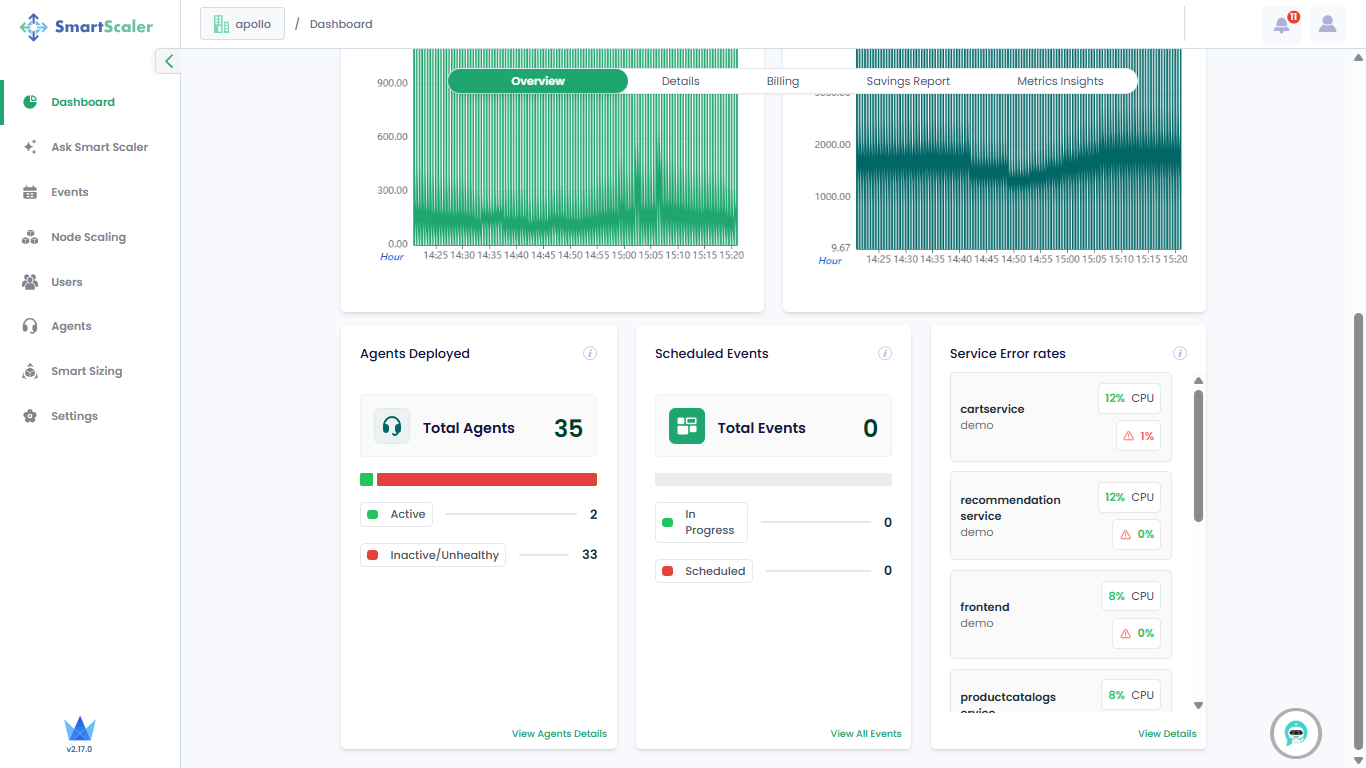Open the Savings Report tab
Image resolution: width=1366 pixels, height=768 pixels.
point(907,81)
